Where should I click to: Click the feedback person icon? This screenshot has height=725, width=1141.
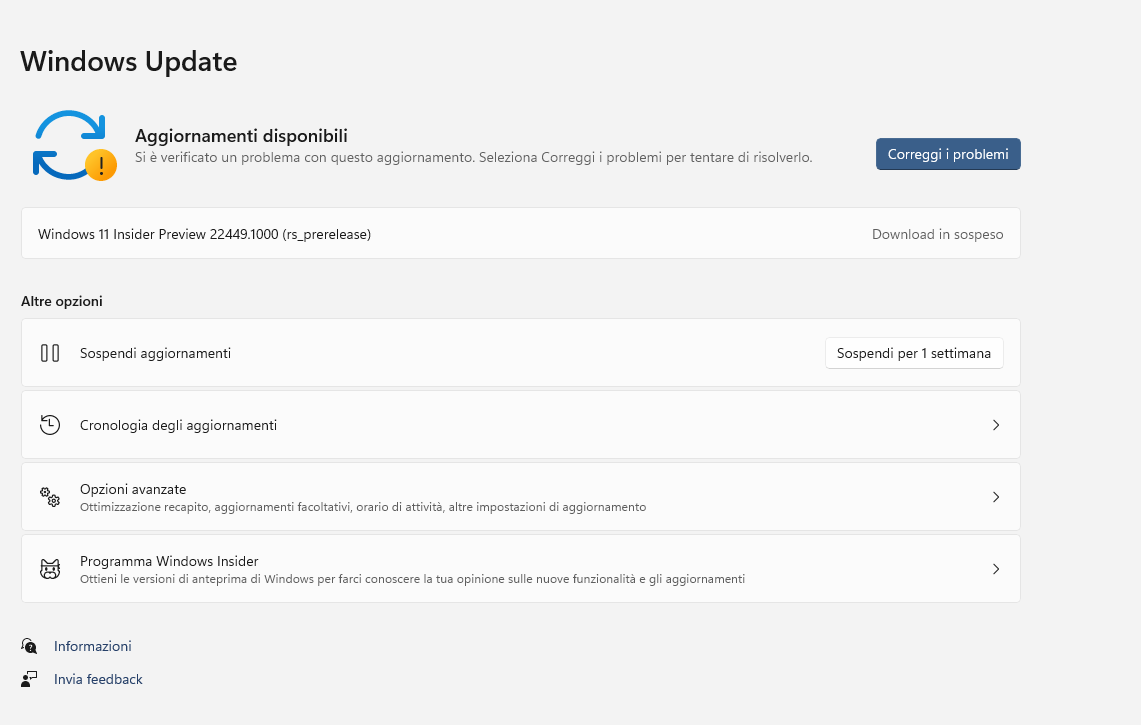(29, 679)
